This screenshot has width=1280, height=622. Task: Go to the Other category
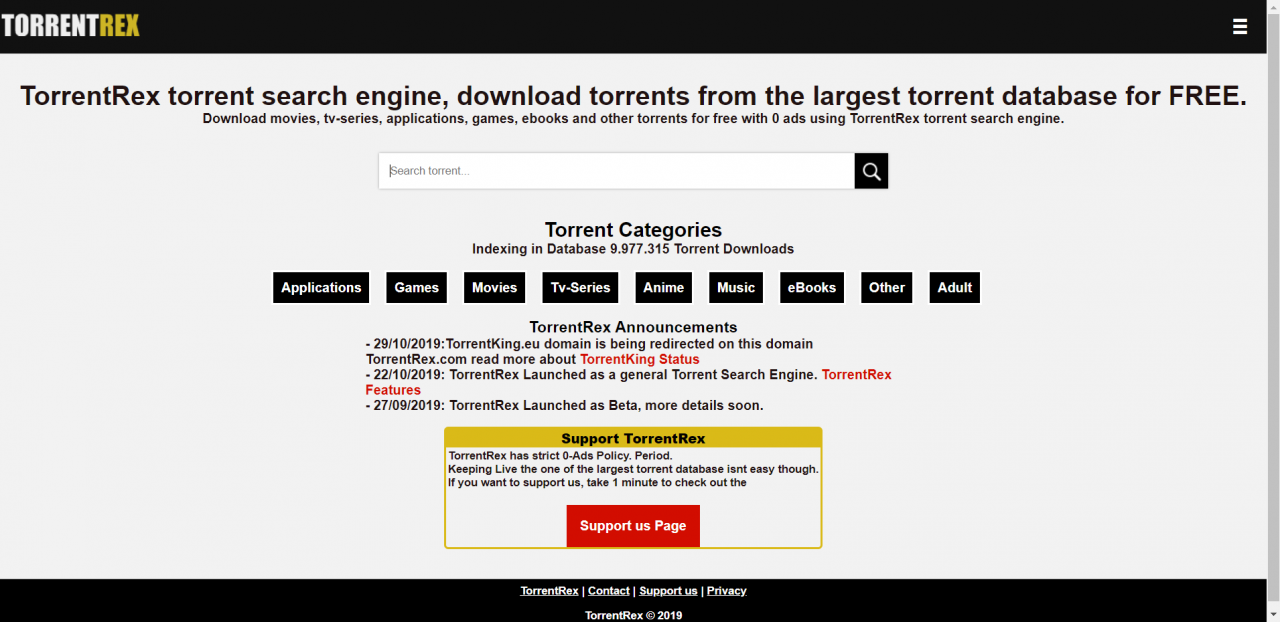(x=887, y=288)
